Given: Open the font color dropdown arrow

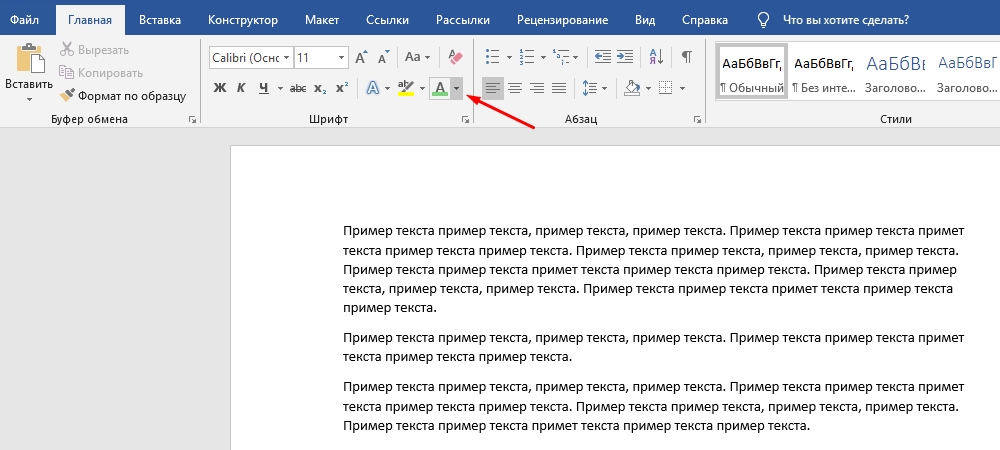Looking at the screenshot, I should (456, 88).
